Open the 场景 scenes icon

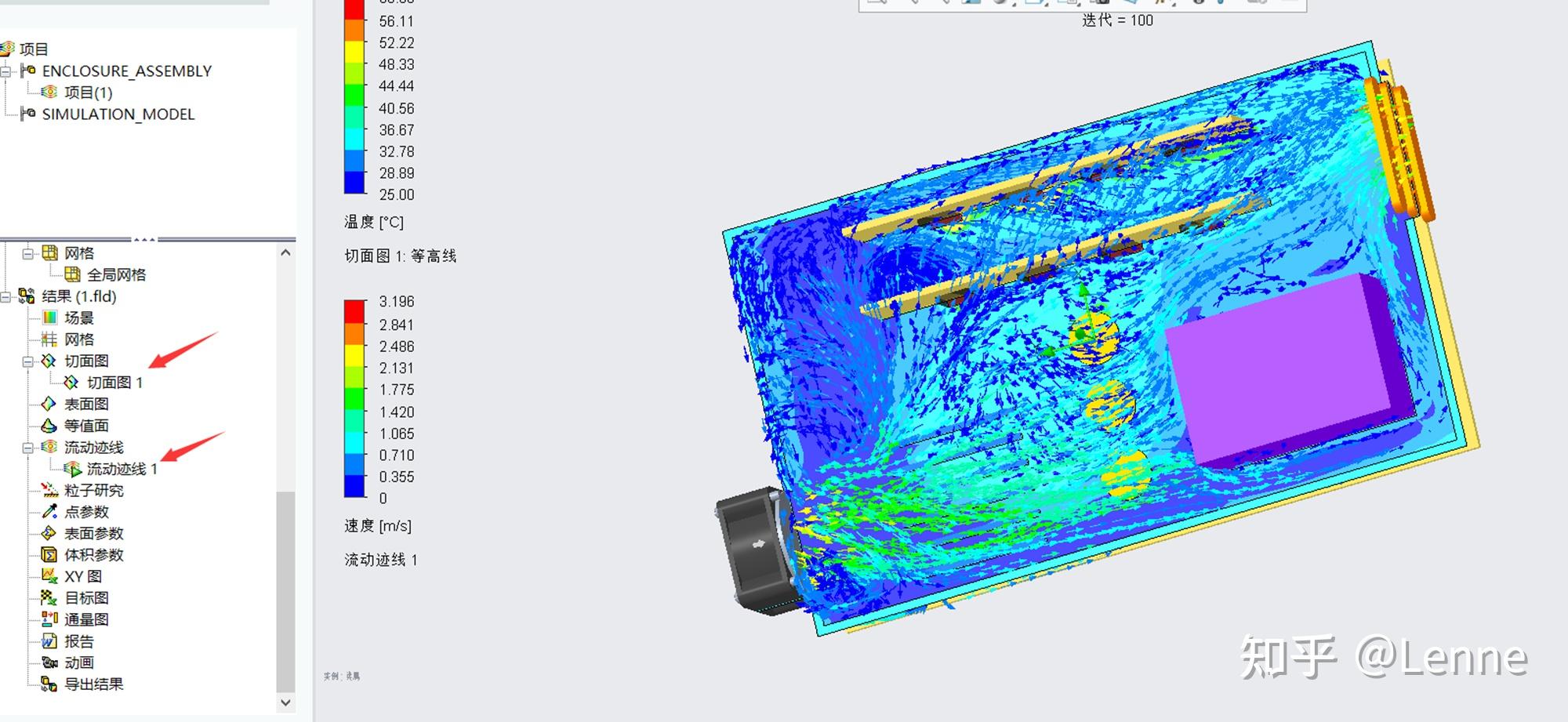click(49, 317)
